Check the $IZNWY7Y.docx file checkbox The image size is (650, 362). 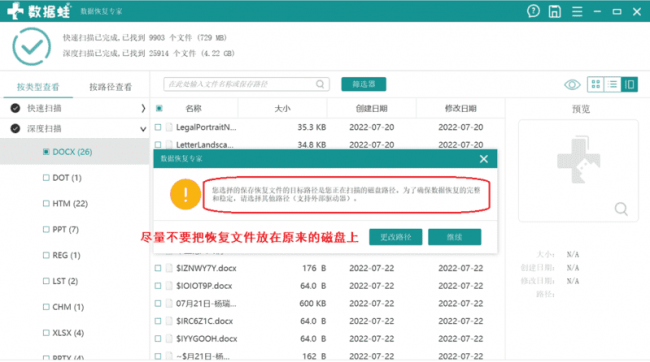coord(158,268)
